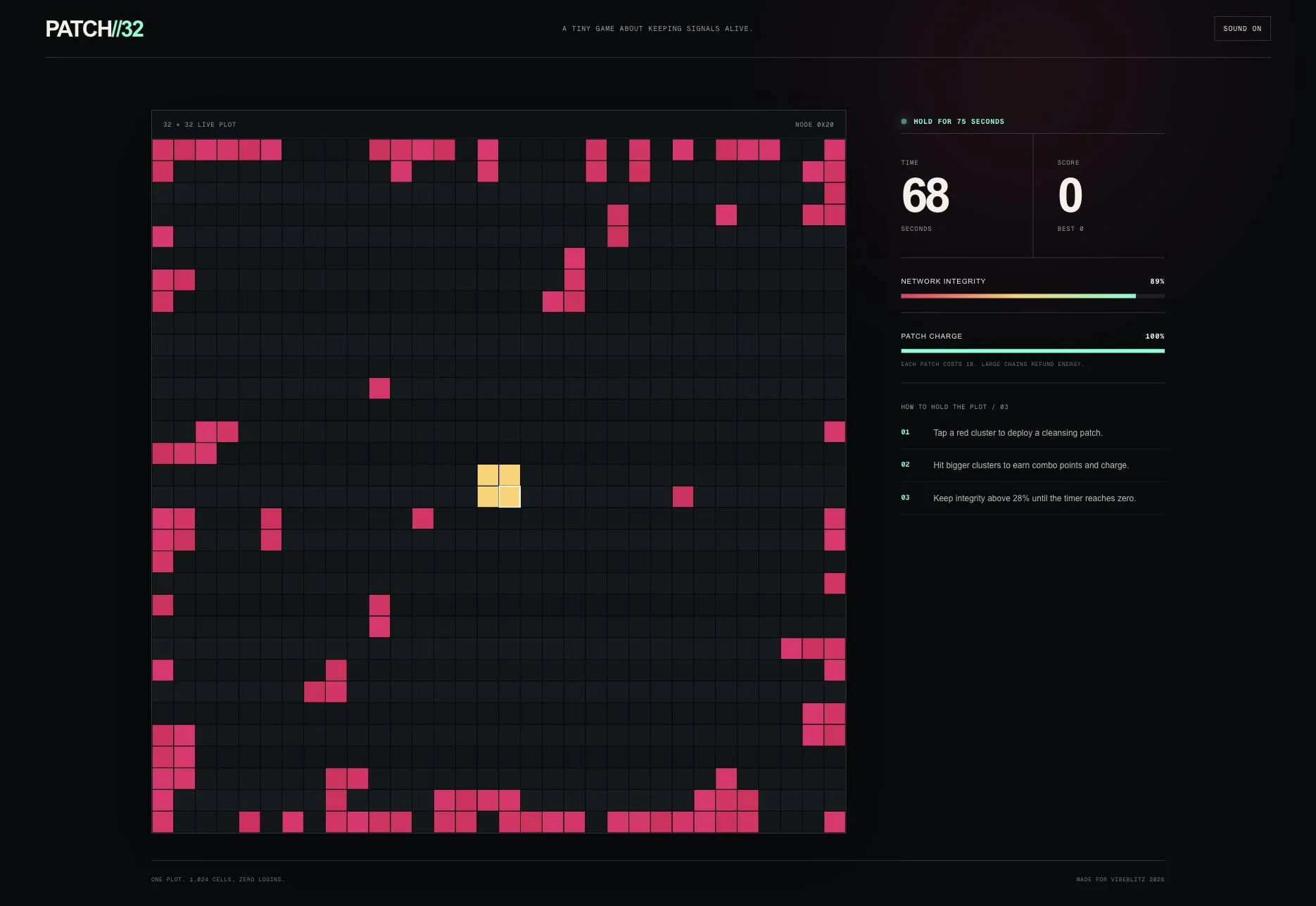Click the HOW TO HOLD THE PLOT / 03 heading
Viewport: 1316px width, 906px height.
(x=954, y=407)
